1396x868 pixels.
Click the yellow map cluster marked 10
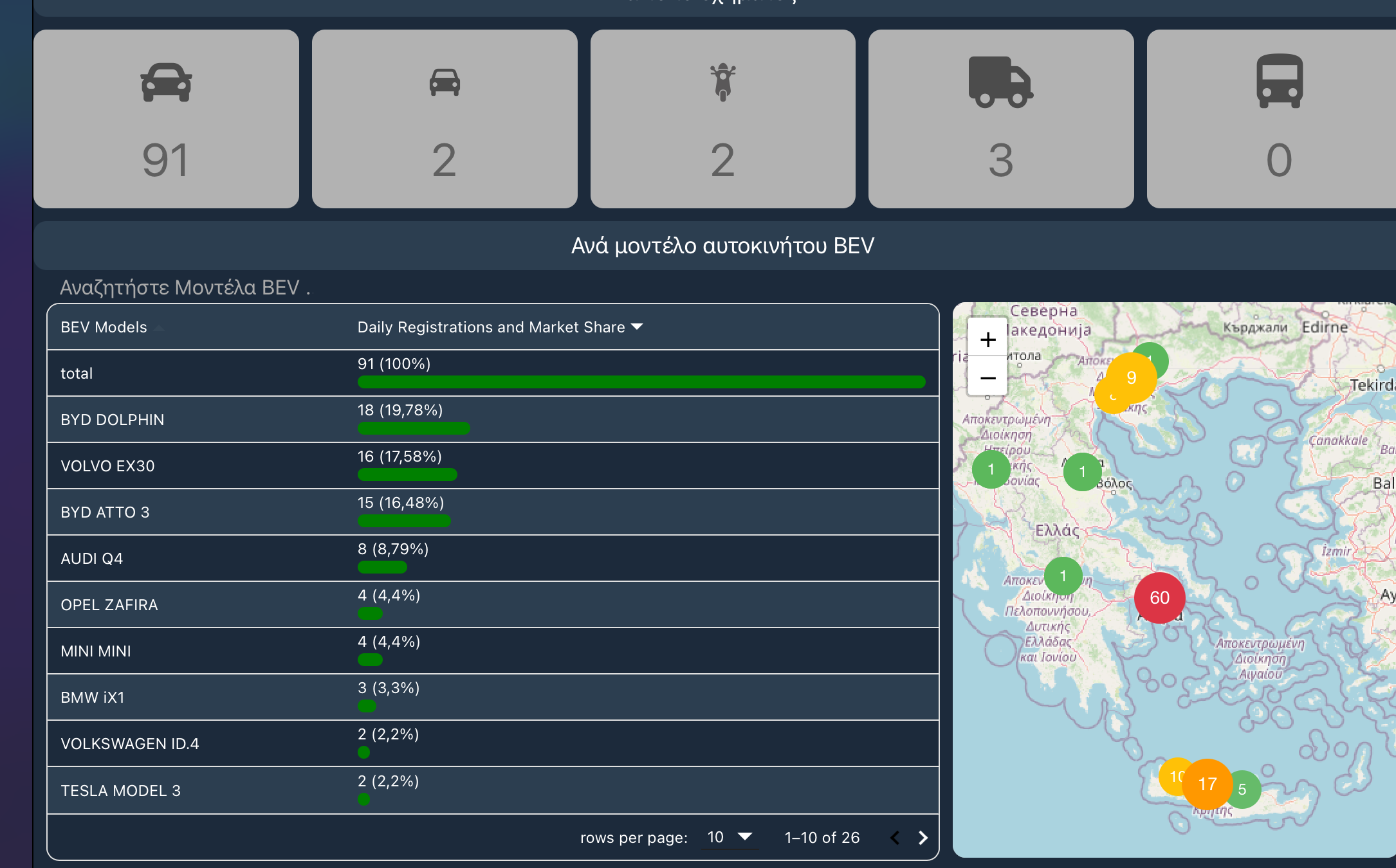[x=1173, y=777]
